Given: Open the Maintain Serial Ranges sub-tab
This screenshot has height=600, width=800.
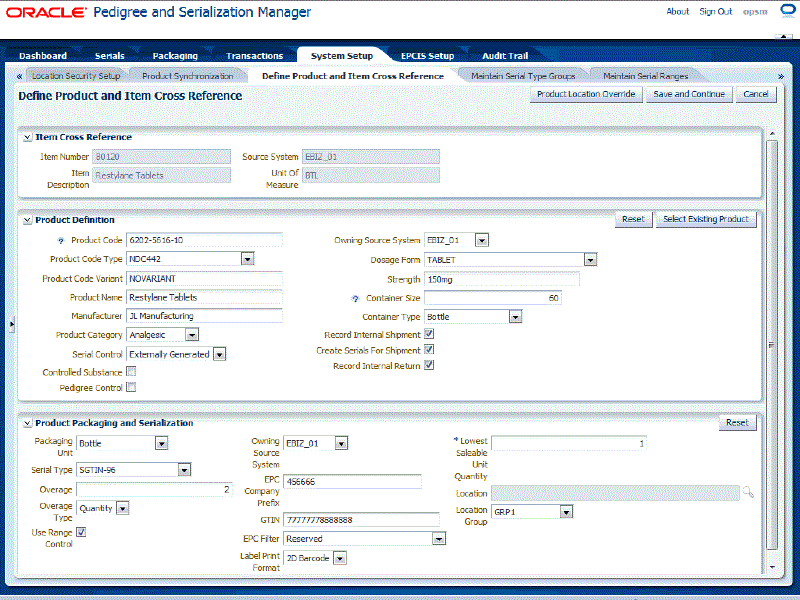Looking at the screenshot, I should click(645, 76).
